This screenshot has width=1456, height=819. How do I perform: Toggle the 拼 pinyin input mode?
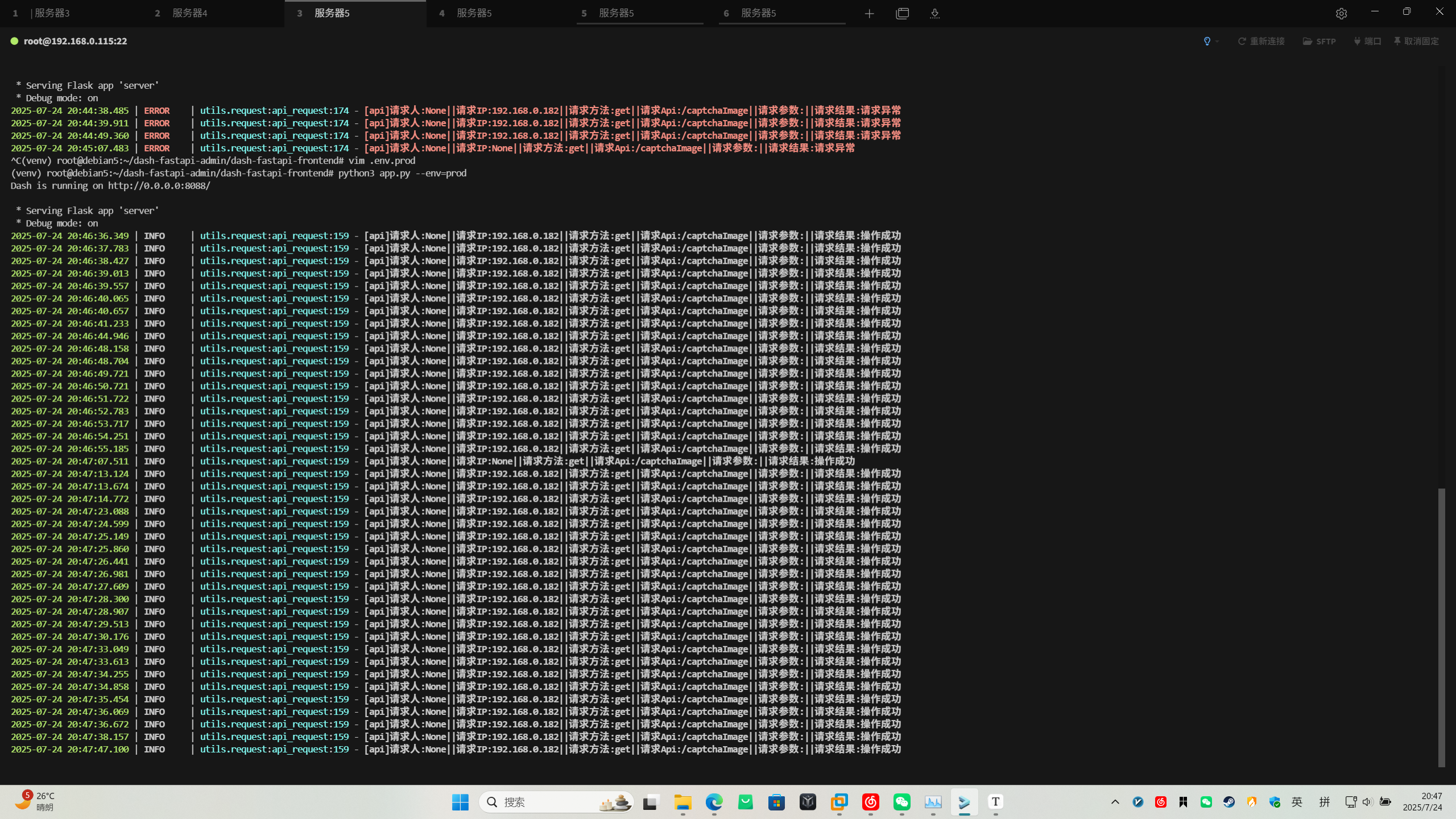click(x=1324, y=802)
